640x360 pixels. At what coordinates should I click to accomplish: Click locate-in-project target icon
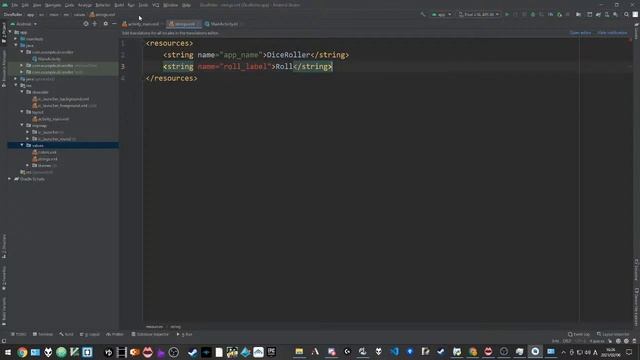coord(86,24)
